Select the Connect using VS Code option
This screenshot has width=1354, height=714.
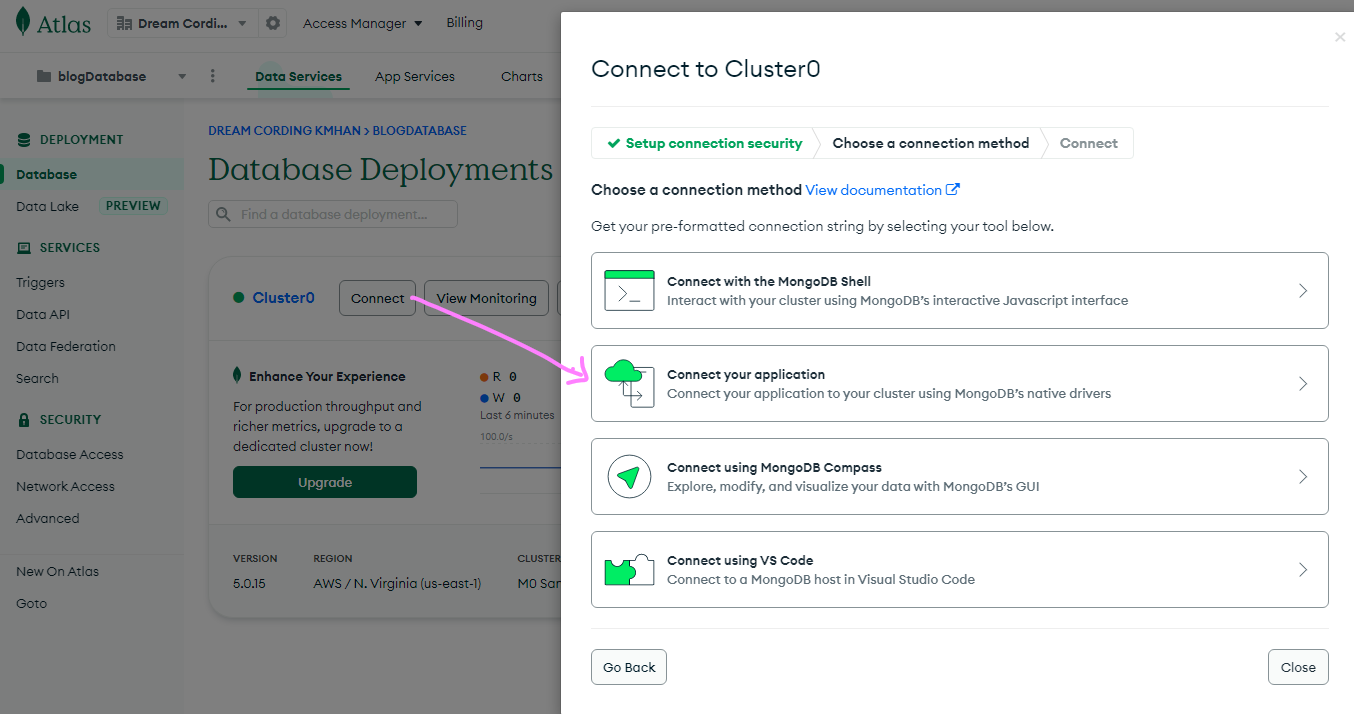[x=960, y=569]
